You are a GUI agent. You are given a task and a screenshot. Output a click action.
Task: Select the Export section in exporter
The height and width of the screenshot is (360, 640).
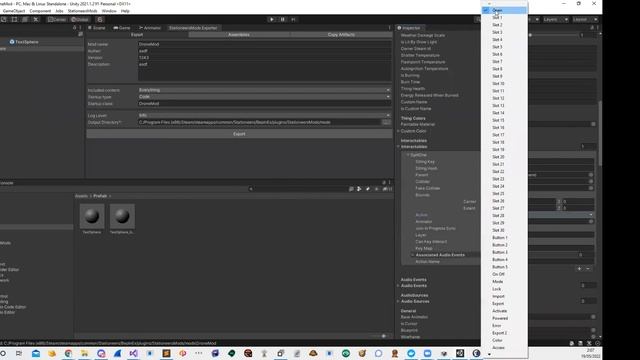coord(137,35)
